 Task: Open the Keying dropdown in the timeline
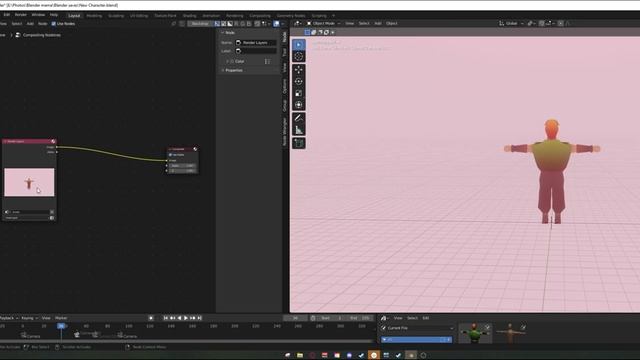[x=29, y=318]
